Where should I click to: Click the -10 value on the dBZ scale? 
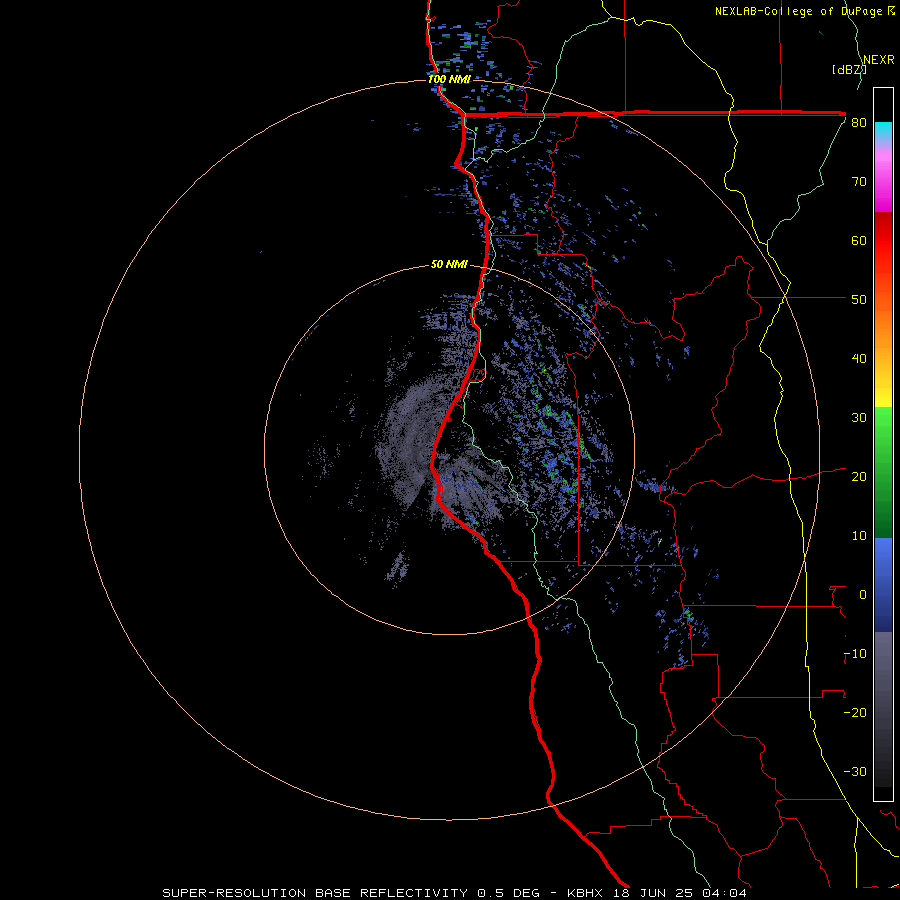pos(855,654)
